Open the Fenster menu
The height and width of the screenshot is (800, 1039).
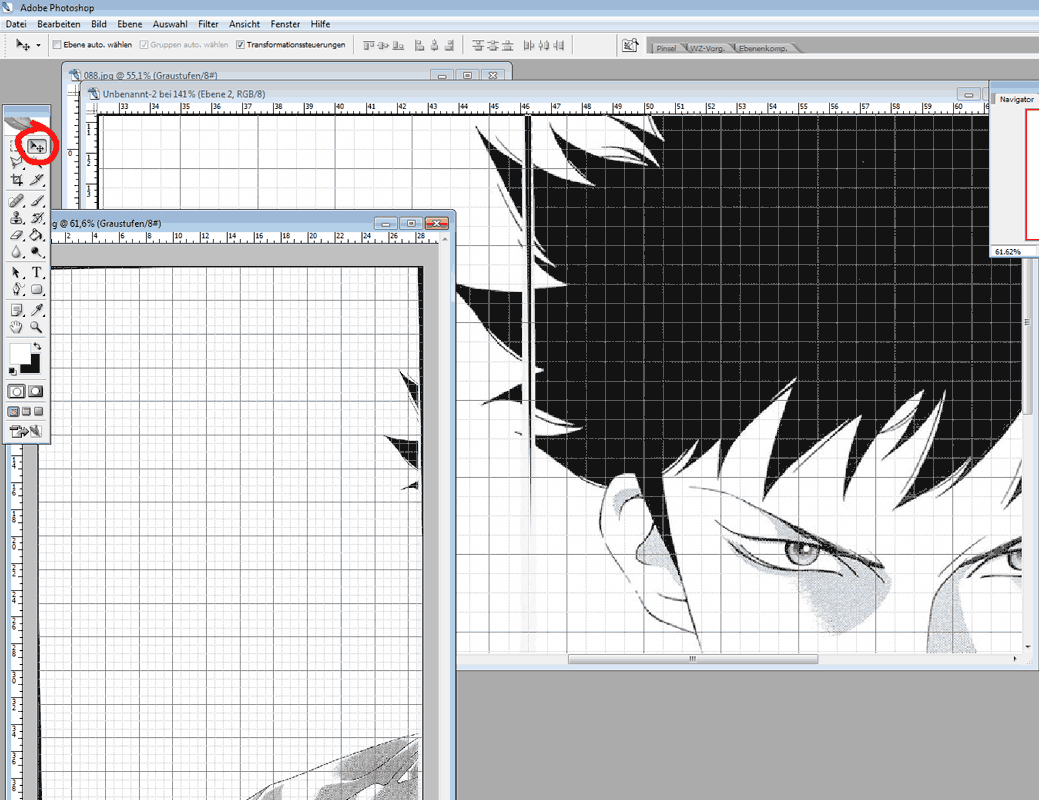point(286,24)
